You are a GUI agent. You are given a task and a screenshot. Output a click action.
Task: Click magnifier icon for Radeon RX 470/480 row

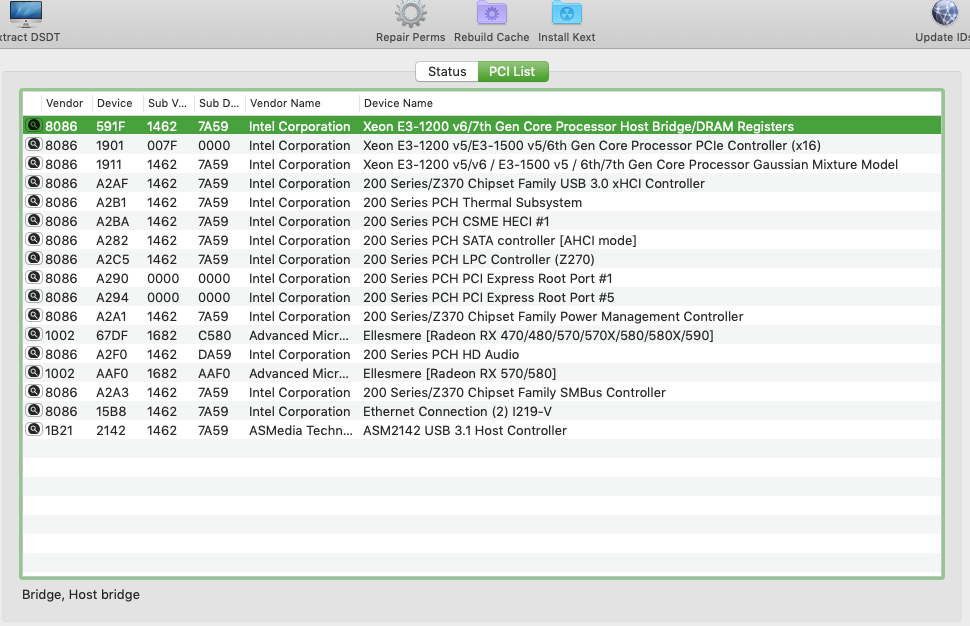(33, 335)
